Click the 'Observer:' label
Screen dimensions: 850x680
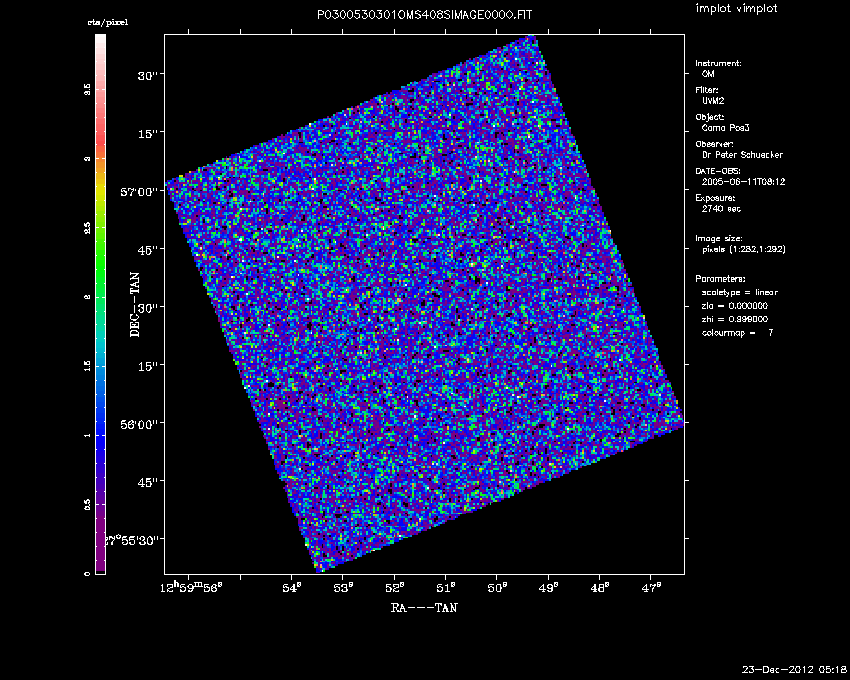[714, 144]
